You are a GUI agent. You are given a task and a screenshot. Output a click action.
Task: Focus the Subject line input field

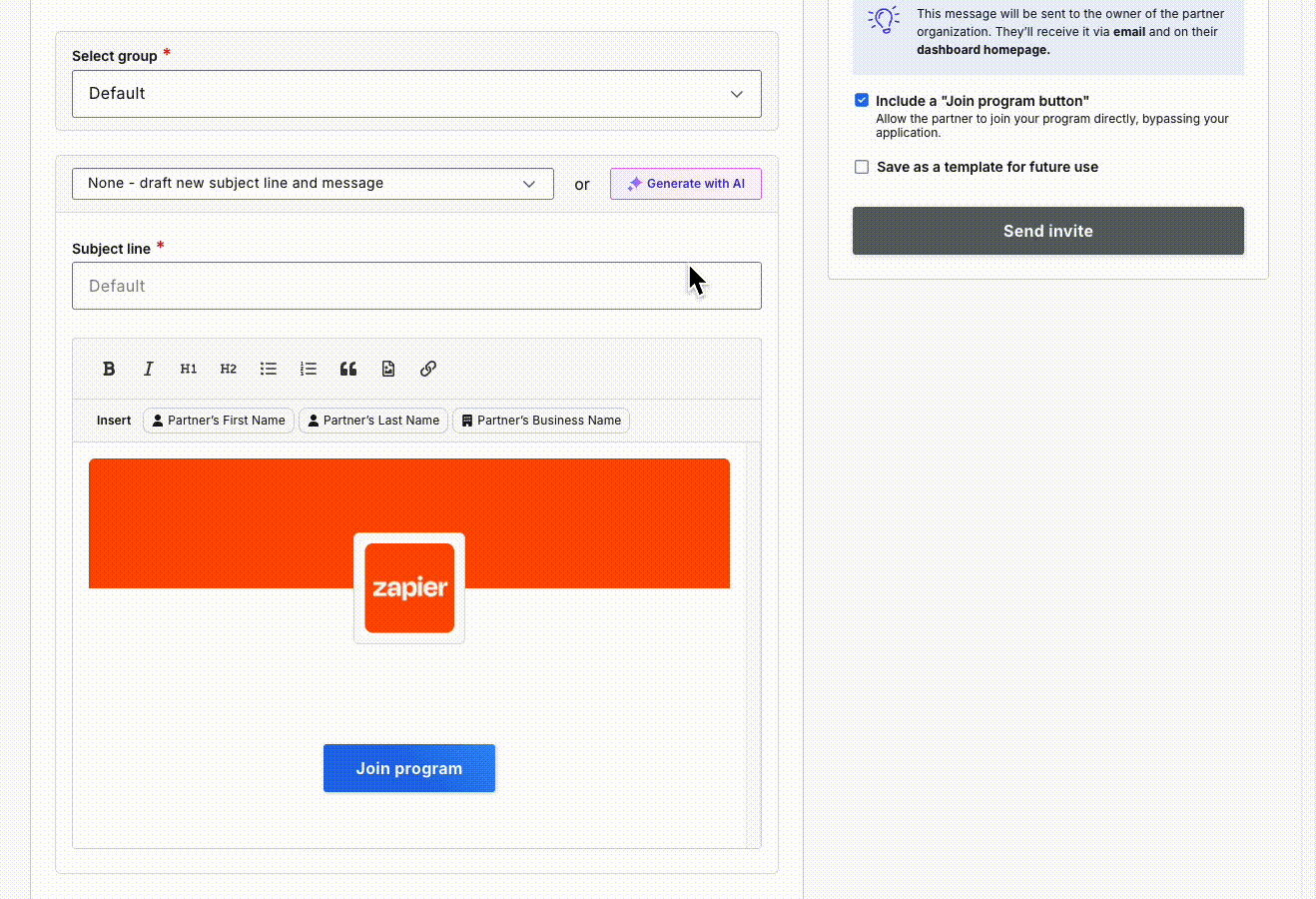[416, 286]
